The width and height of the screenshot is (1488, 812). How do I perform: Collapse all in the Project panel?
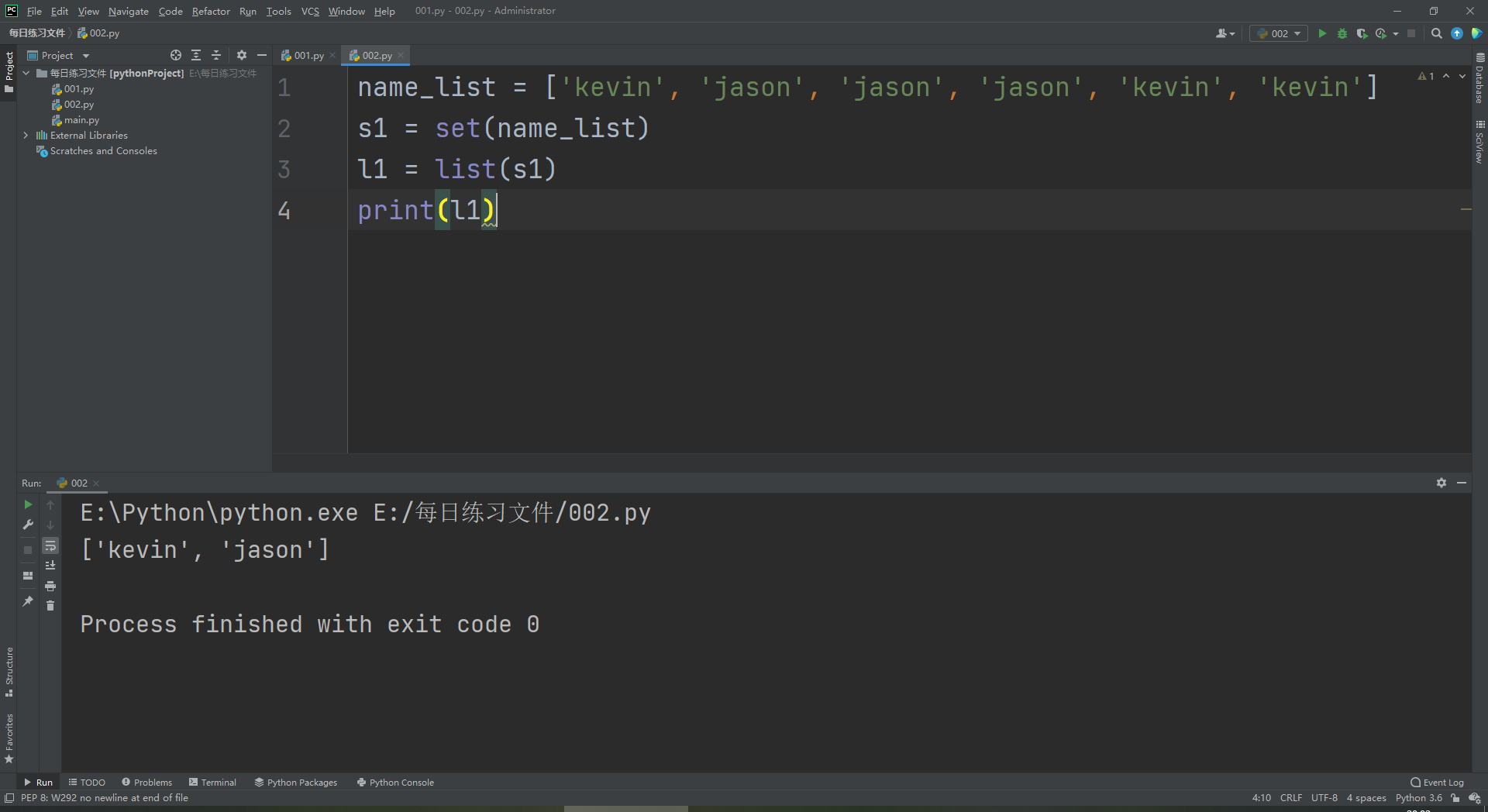tap(216, 55)
